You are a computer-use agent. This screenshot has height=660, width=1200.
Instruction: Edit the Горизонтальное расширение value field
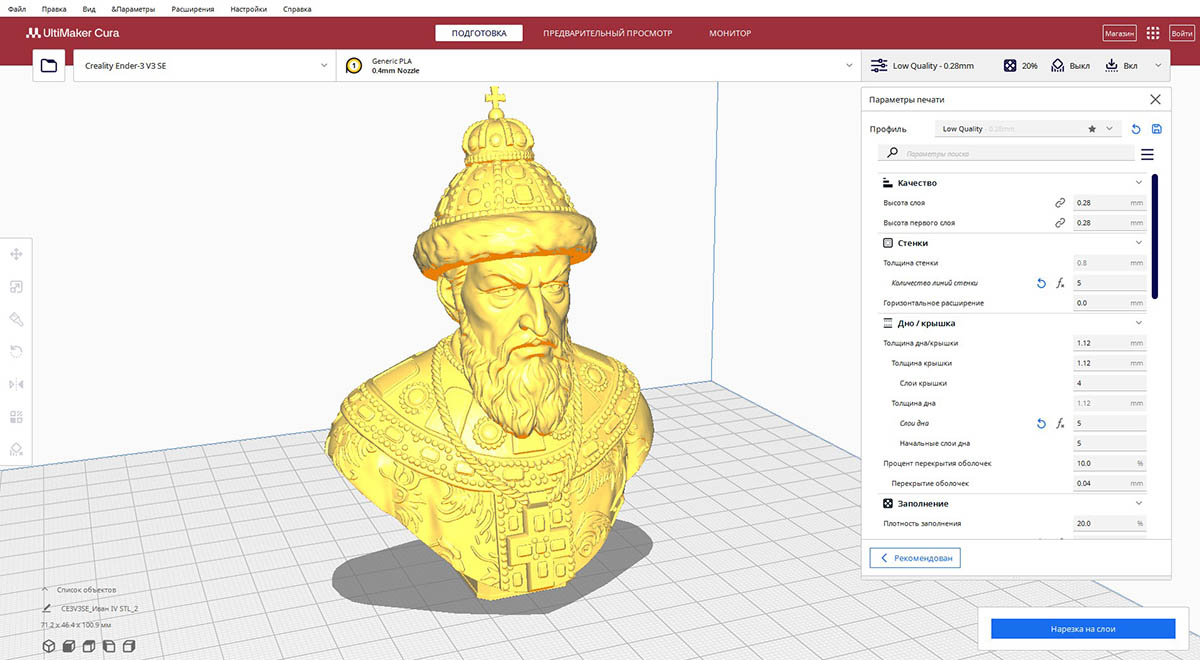[1109, 303]
